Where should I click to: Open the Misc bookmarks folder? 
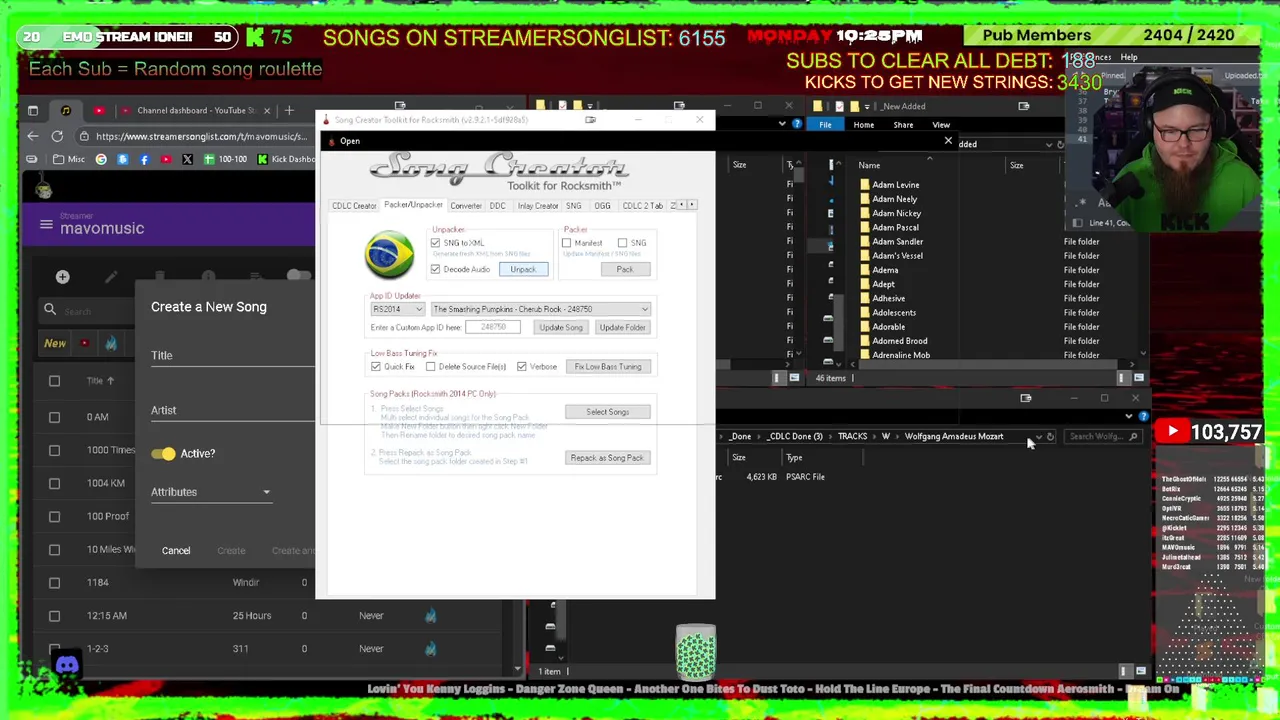pos(70,159)
